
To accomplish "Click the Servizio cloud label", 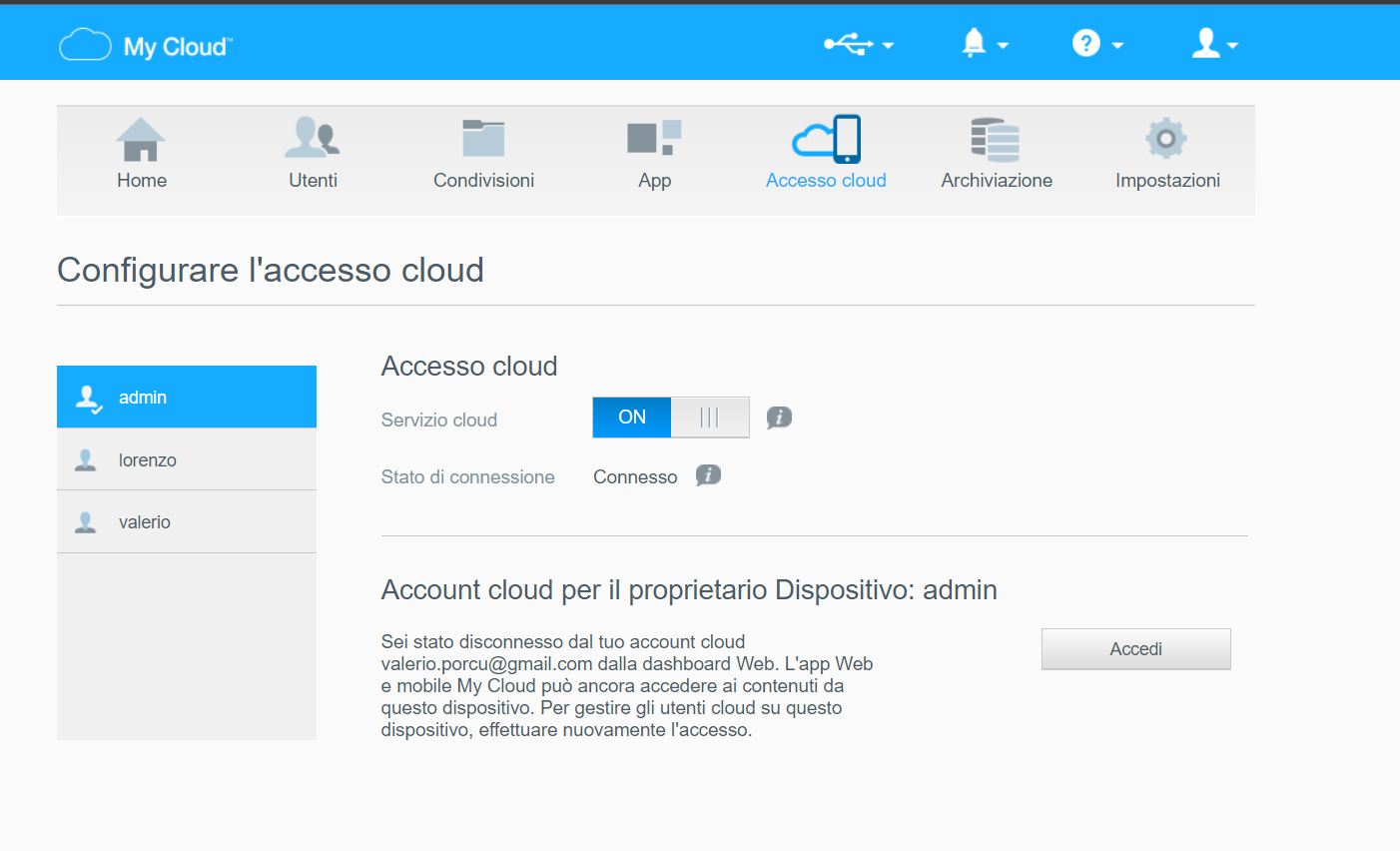I will pos(439,421).
